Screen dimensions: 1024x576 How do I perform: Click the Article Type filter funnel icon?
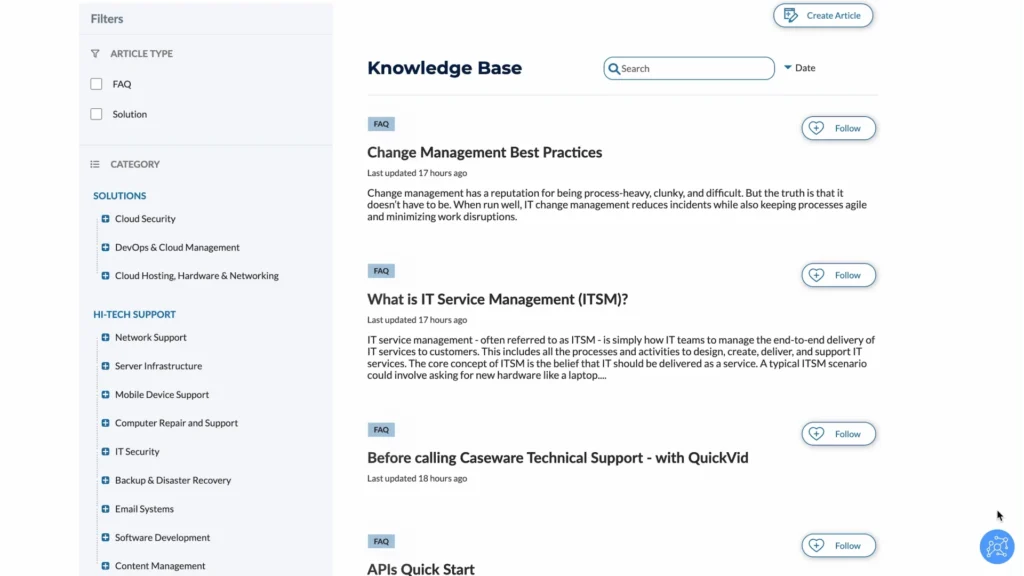tap(95, 54)
